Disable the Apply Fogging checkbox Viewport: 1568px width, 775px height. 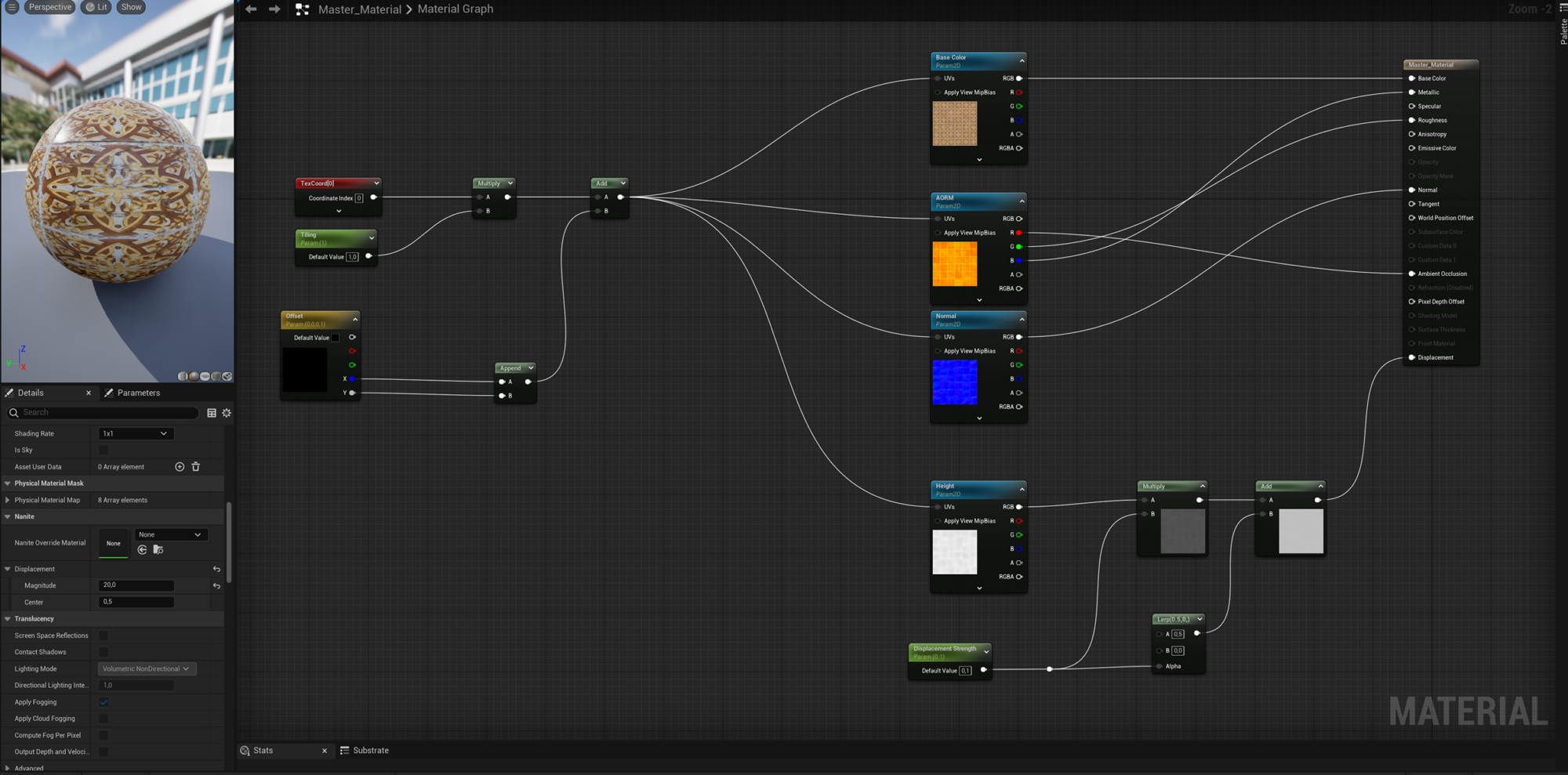click(x=103, y=702)
